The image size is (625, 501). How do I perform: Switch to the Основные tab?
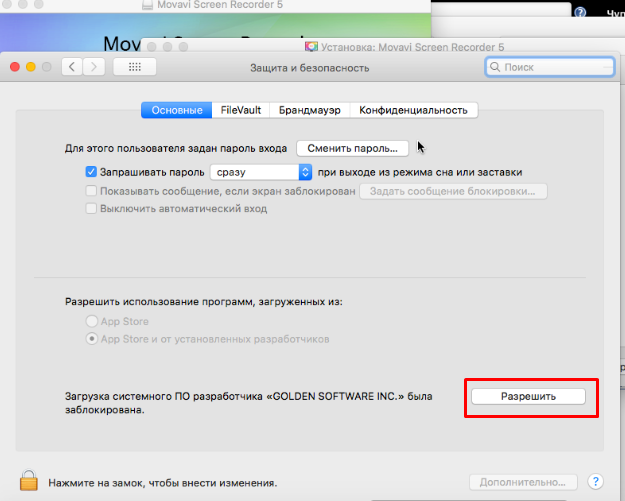177,110
